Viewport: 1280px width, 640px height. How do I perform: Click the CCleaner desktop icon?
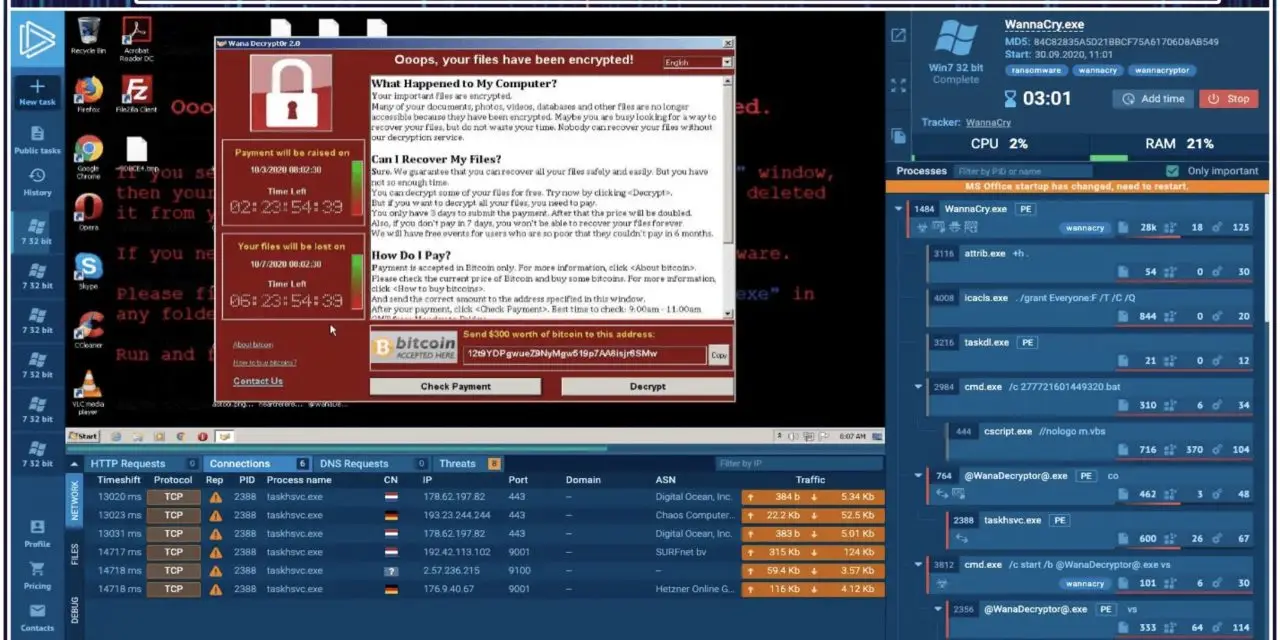pyautogui.click(x=88, y=329)
